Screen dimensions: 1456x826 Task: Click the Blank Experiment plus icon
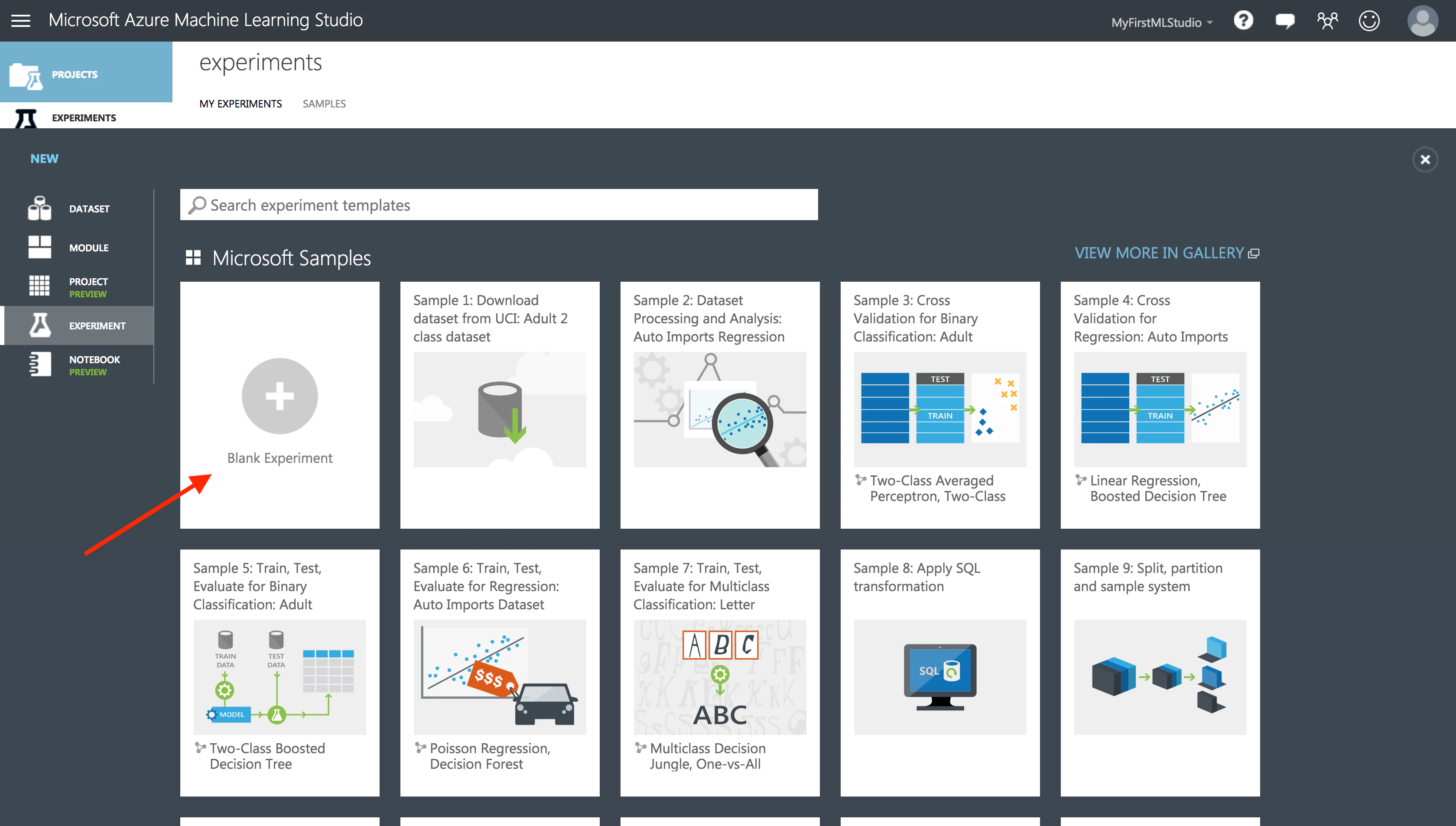[279, 396]
